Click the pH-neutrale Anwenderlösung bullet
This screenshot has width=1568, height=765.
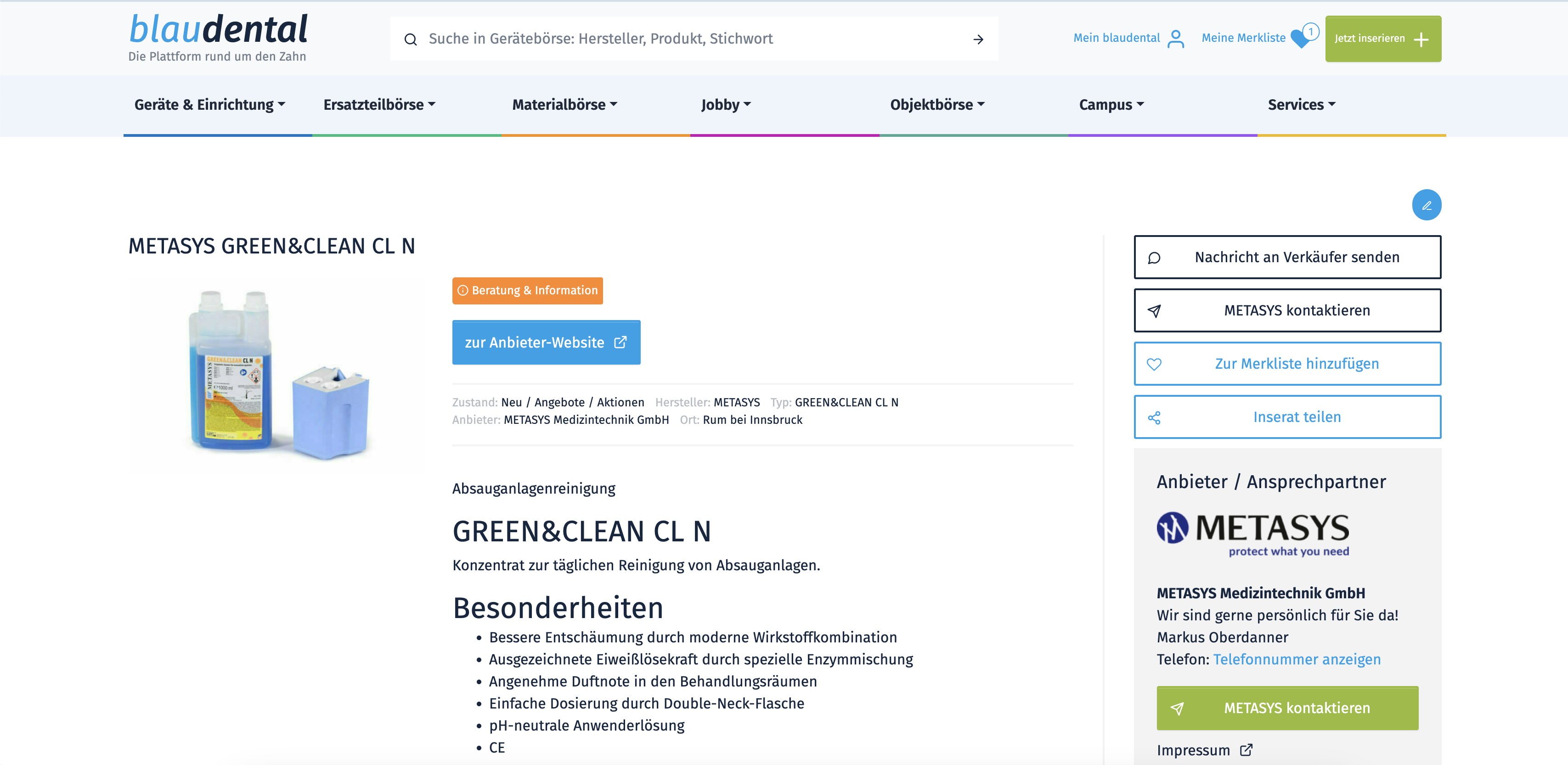coord(587,726)
